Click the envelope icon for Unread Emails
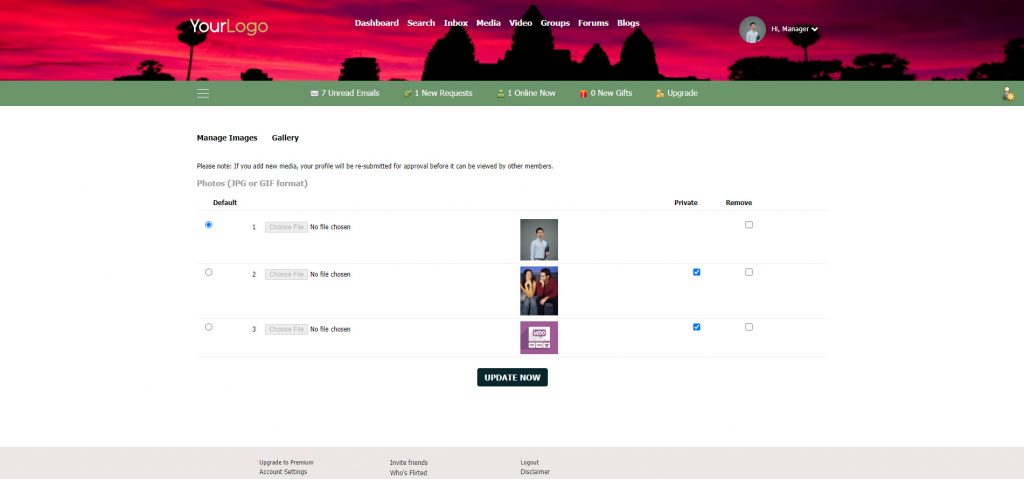 [315, 93]
